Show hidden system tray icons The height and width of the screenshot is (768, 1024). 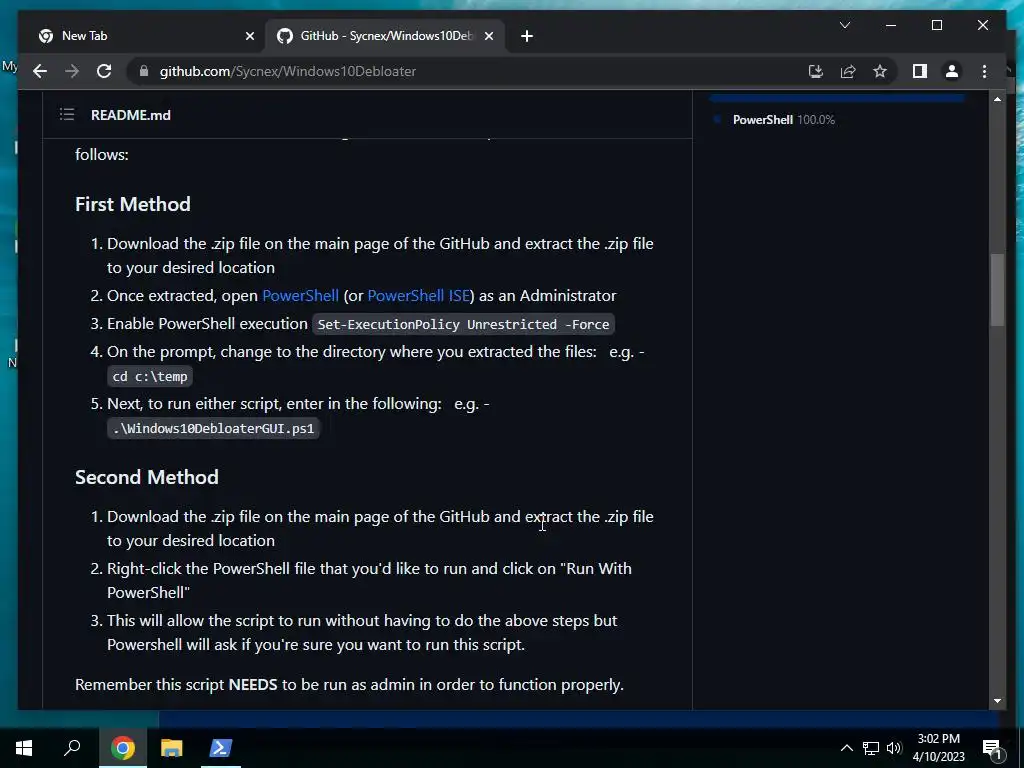[846, 748]
